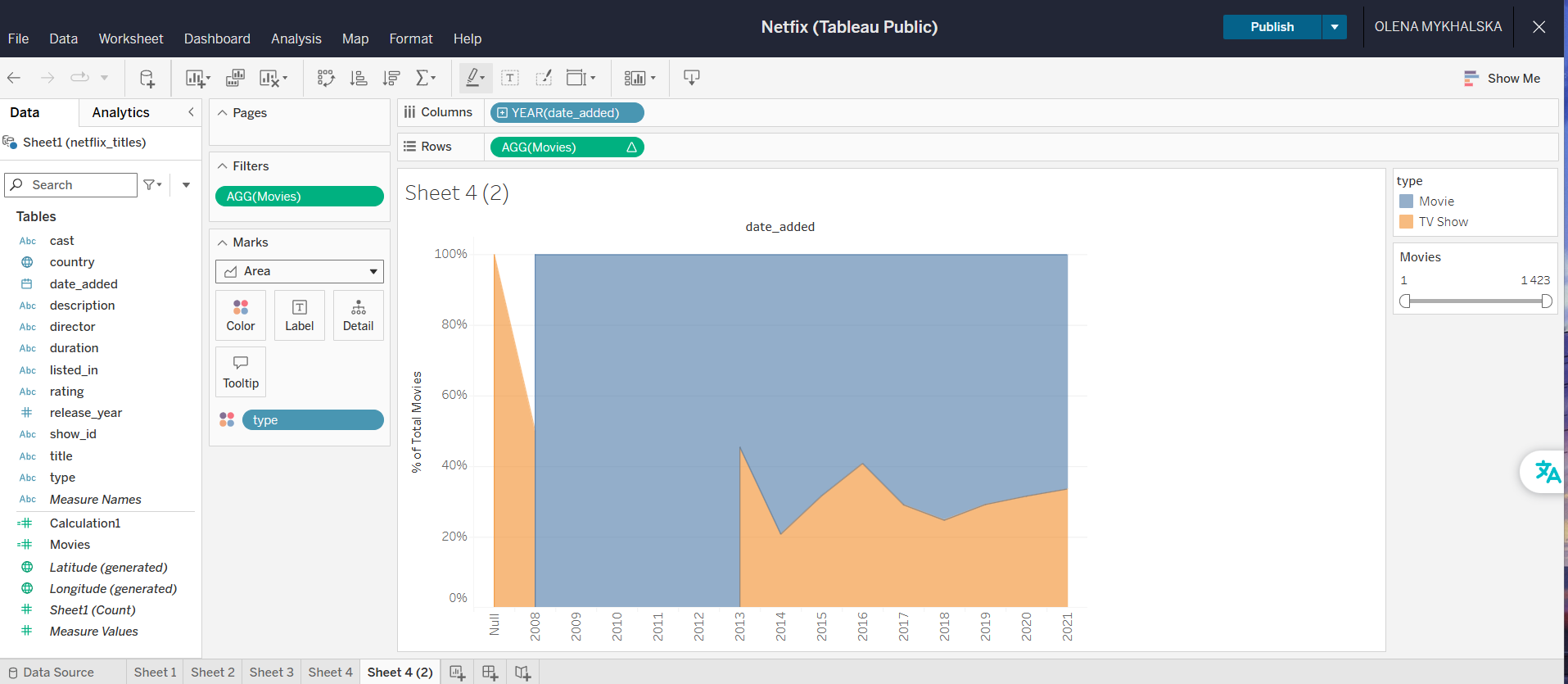1568x684 pixels.
Task: Open the redo history dropdown arrow
Action: tap(104, 78)
